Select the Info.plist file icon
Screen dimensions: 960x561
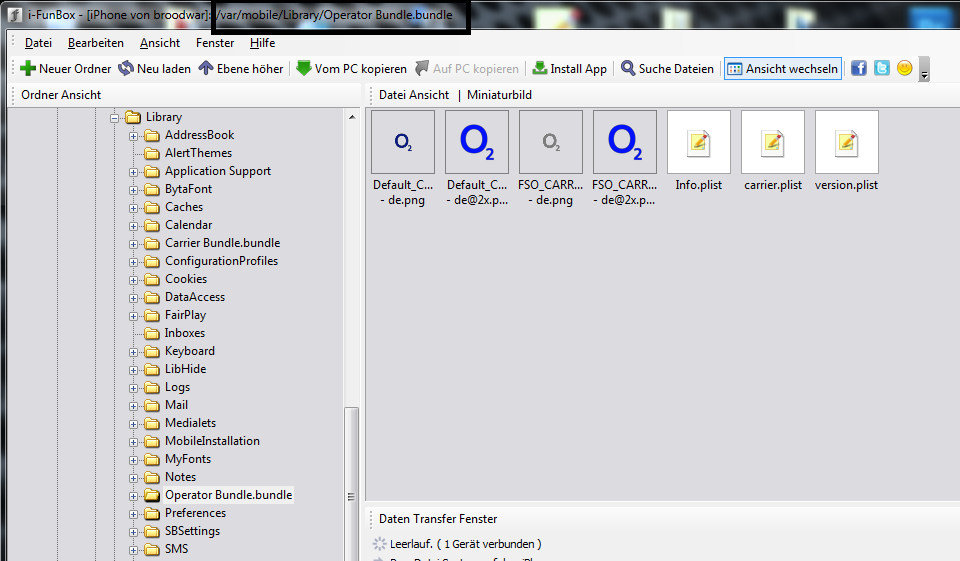[699, 142]
